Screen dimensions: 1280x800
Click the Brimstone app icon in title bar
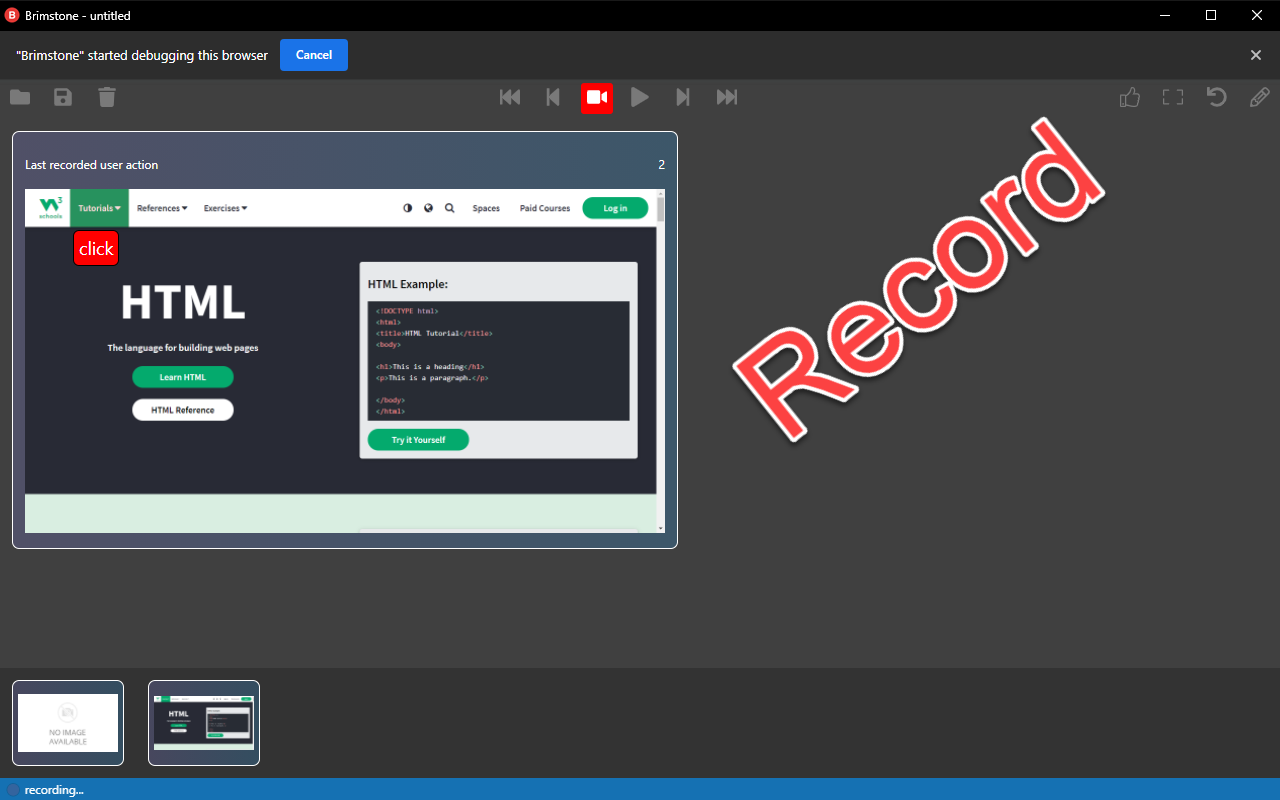coord(12,15)
